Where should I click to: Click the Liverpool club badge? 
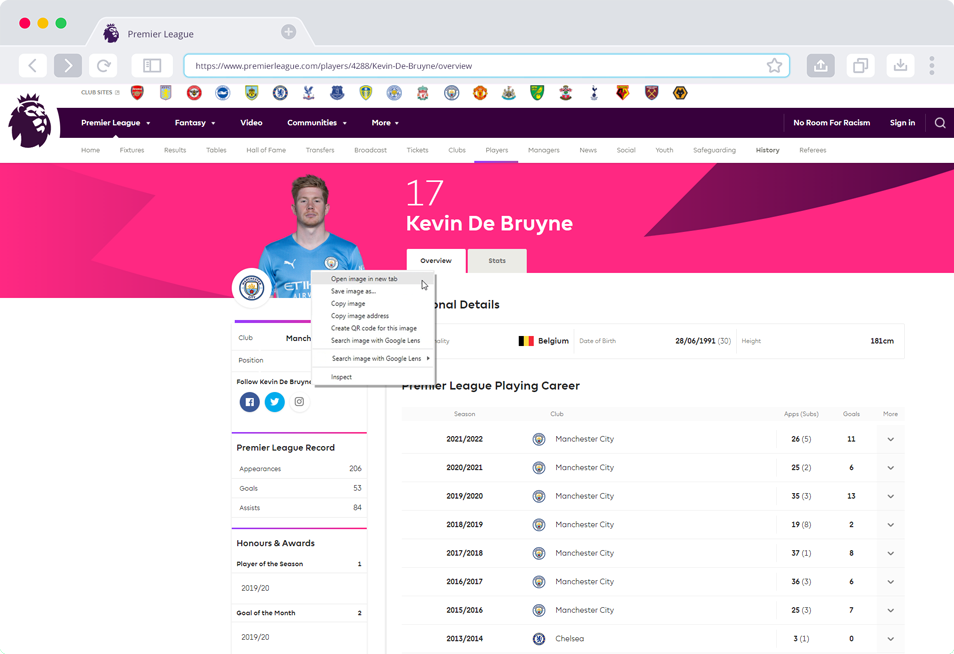click(423, 93)
